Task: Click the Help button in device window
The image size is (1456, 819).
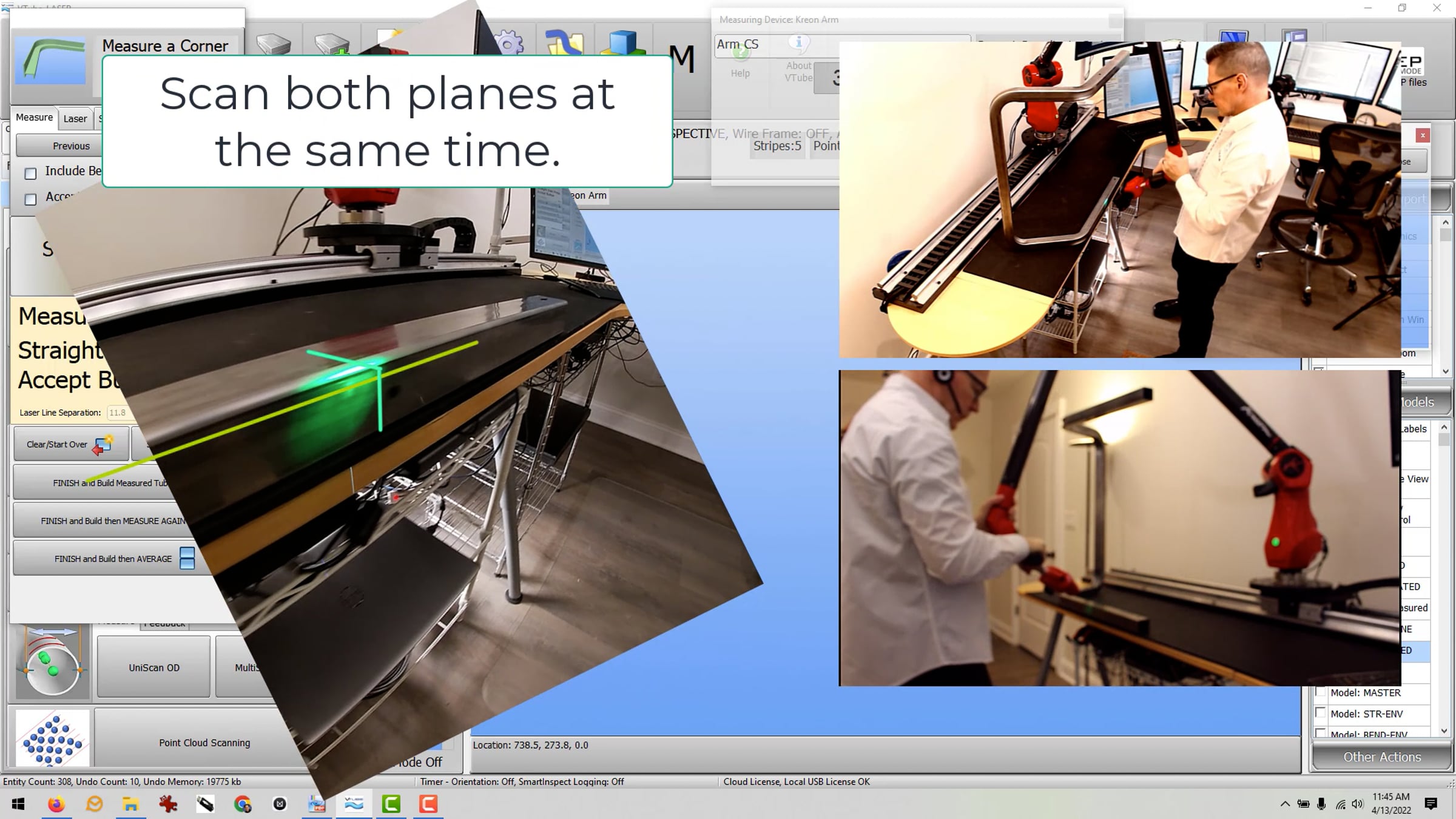Action: tap(740, 61)
